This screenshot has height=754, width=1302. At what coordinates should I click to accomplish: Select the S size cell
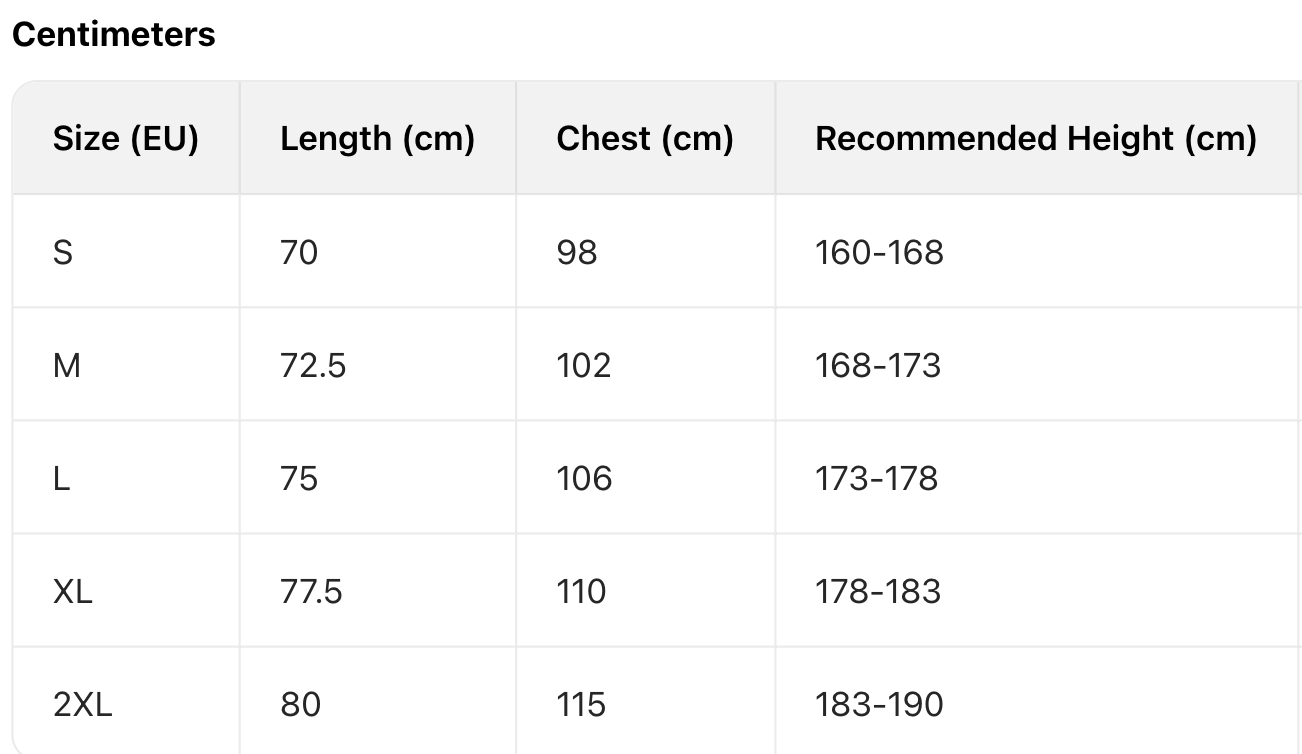coord(63,252)
